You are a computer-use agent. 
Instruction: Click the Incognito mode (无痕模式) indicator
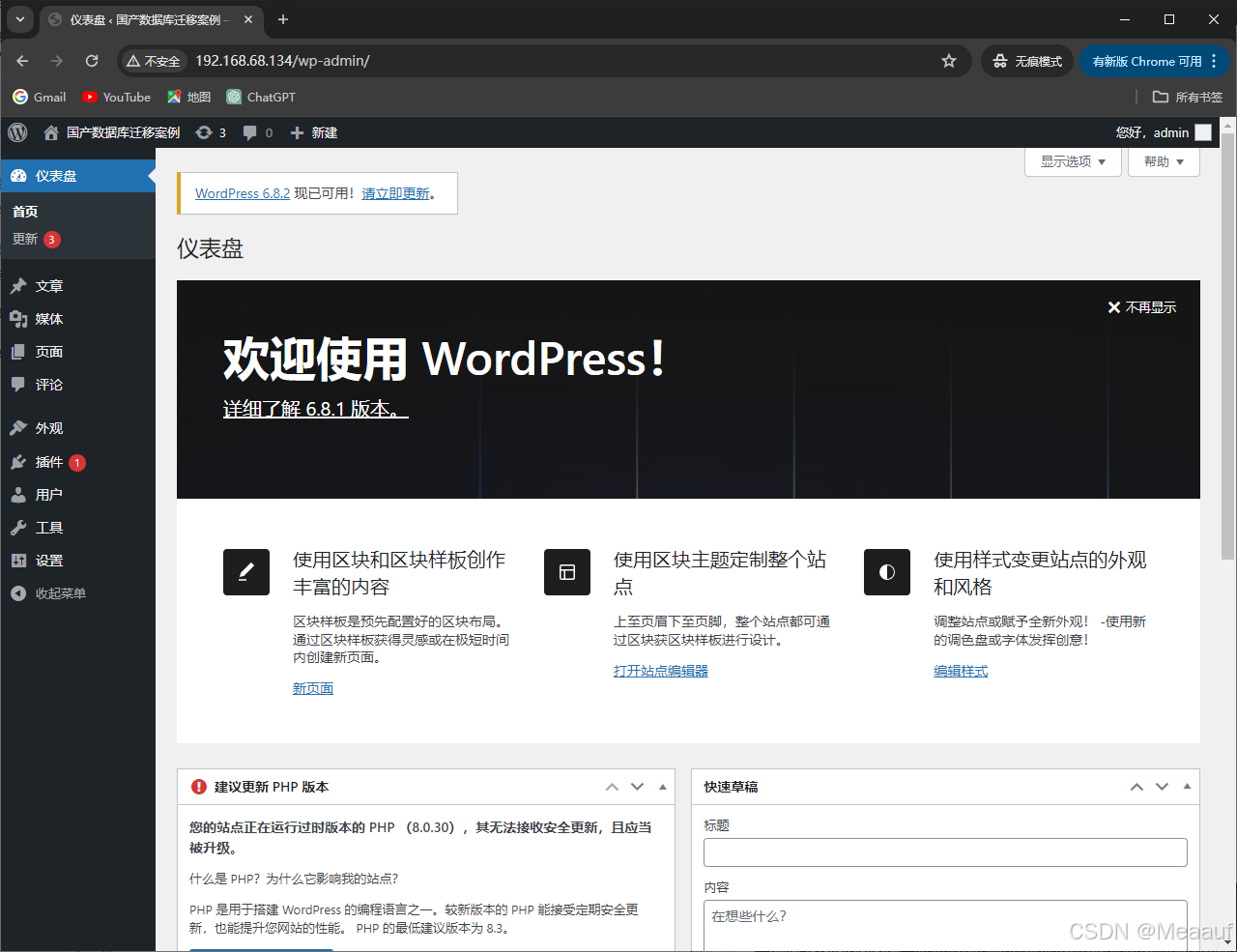[x=1027, y=61]
